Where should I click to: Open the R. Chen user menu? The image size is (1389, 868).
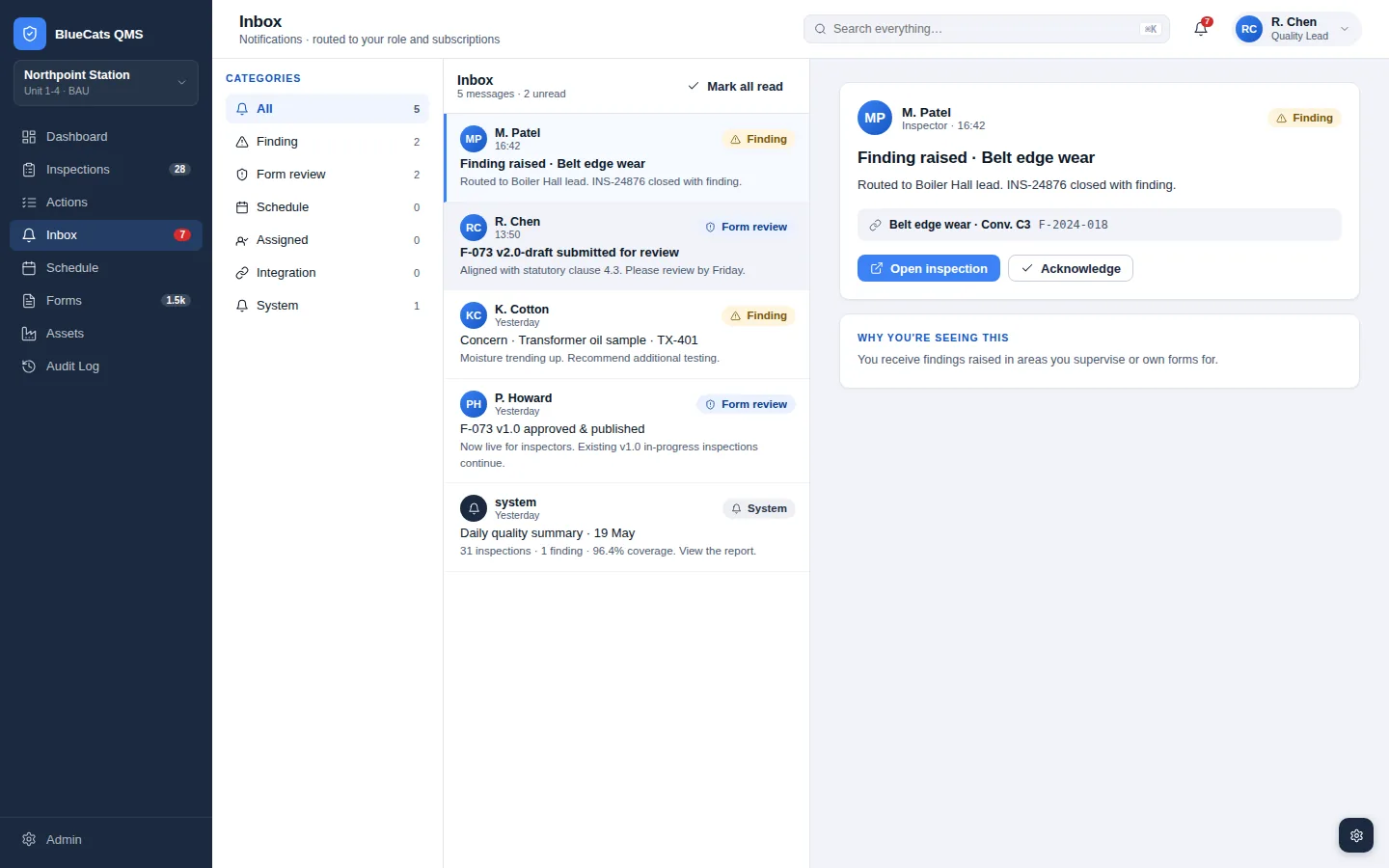coord(1297,29)
